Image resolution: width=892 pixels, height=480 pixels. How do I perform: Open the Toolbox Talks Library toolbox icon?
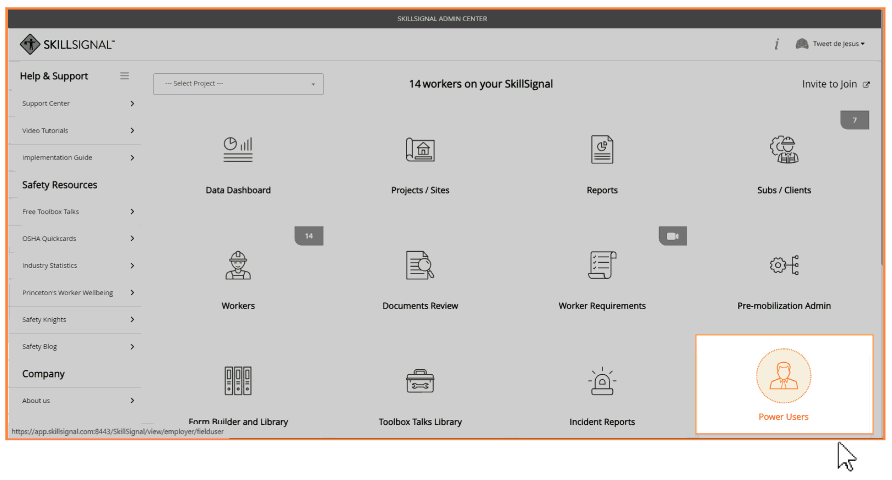click(420, 381)
